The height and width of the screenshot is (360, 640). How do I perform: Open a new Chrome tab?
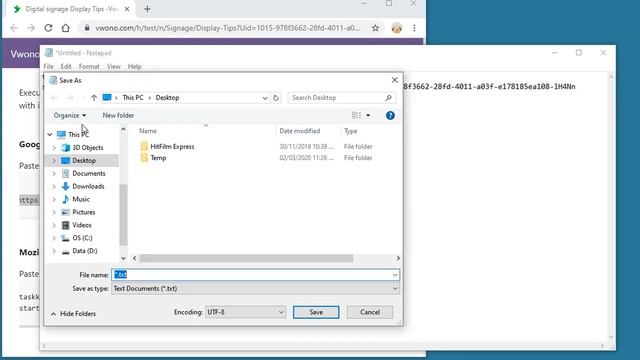147,9
